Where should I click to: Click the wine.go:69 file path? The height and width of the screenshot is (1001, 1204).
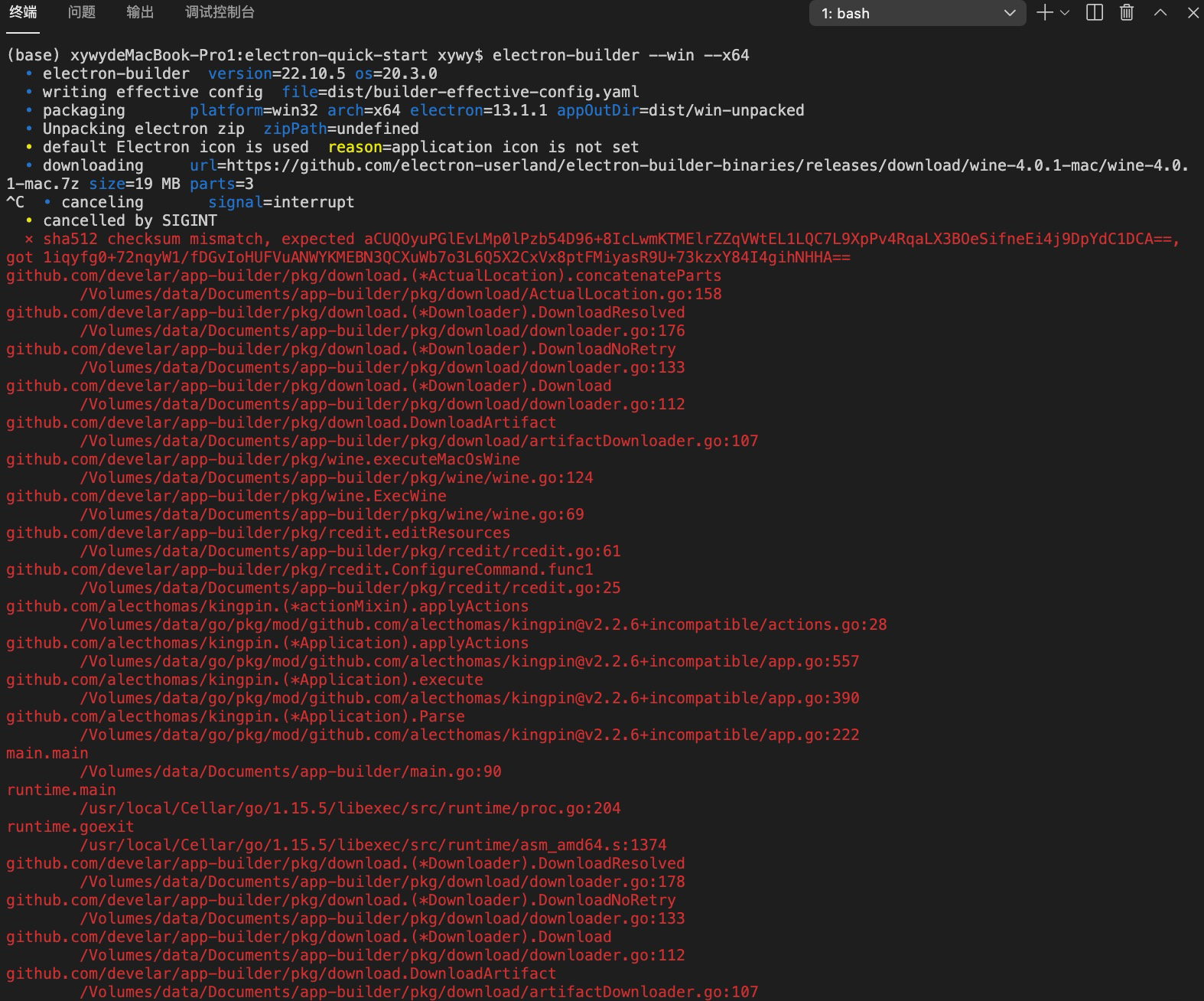click(332, 514)
